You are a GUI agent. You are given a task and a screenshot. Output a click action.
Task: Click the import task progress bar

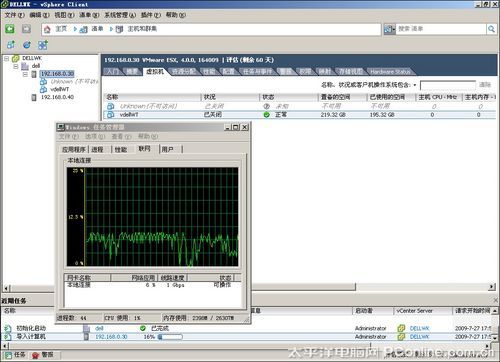coord(170,337)
